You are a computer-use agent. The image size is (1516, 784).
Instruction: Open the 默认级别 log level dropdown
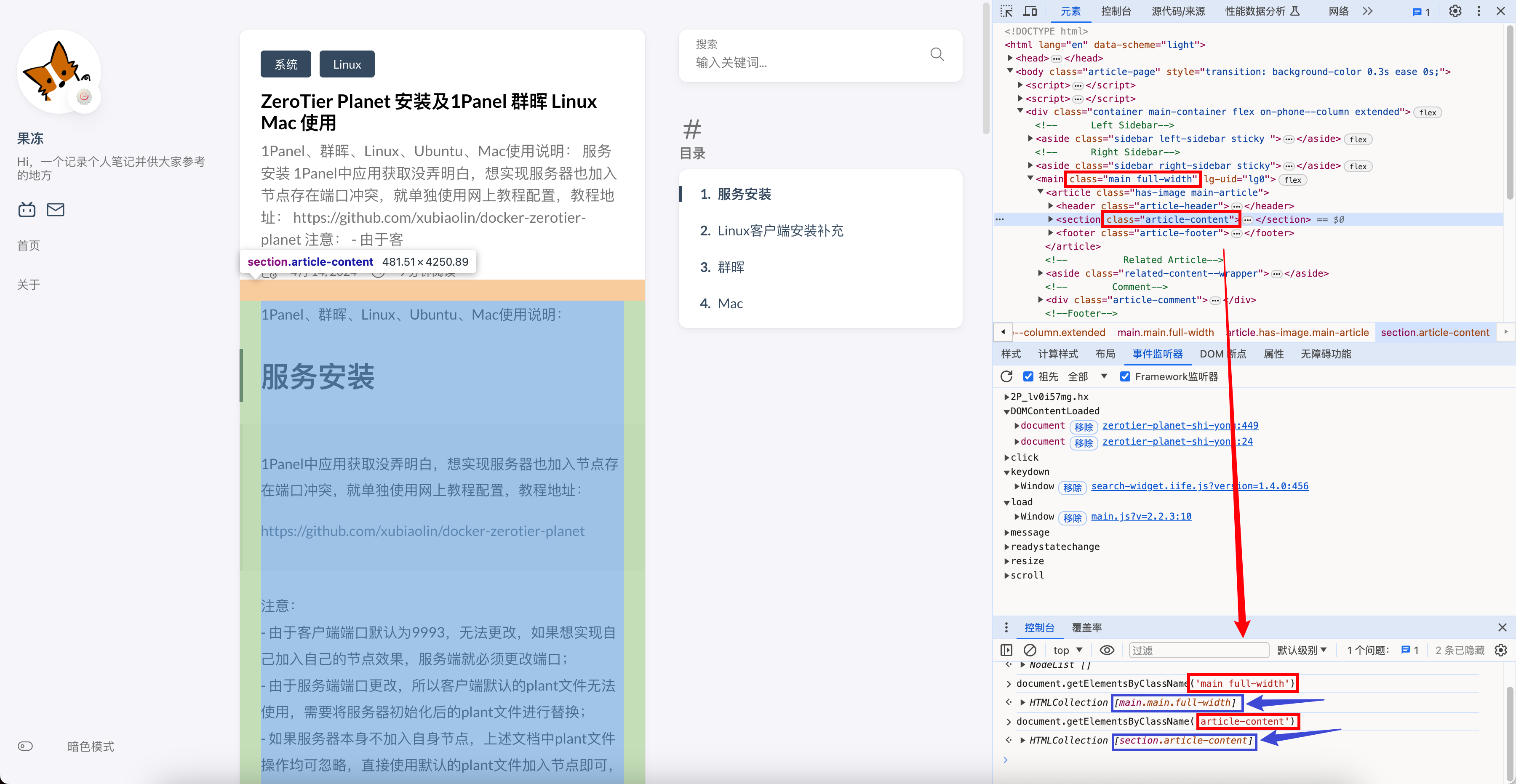click(x=1302, y=650)
